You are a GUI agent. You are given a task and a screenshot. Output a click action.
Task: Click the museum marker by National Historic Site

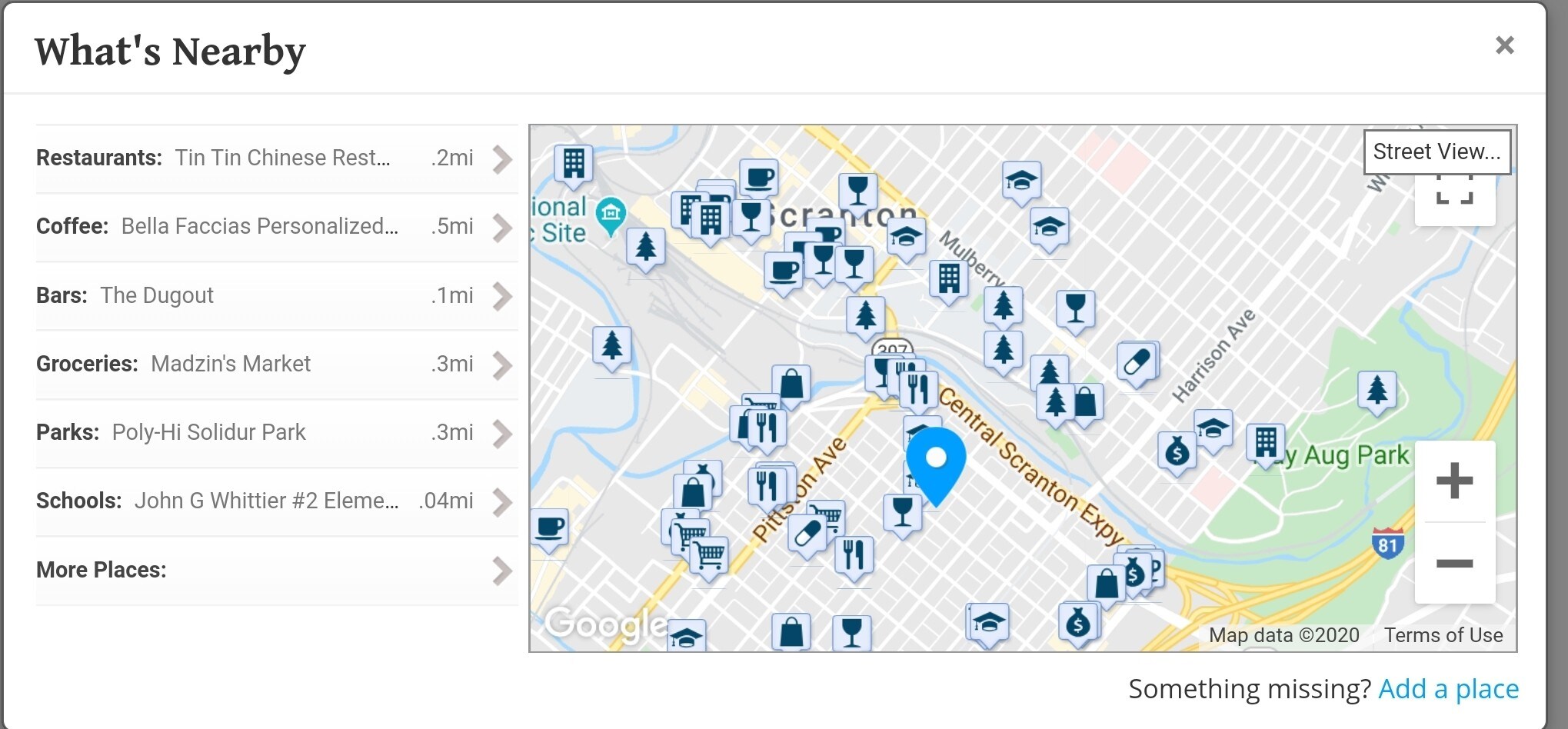(x=611, y=211)
